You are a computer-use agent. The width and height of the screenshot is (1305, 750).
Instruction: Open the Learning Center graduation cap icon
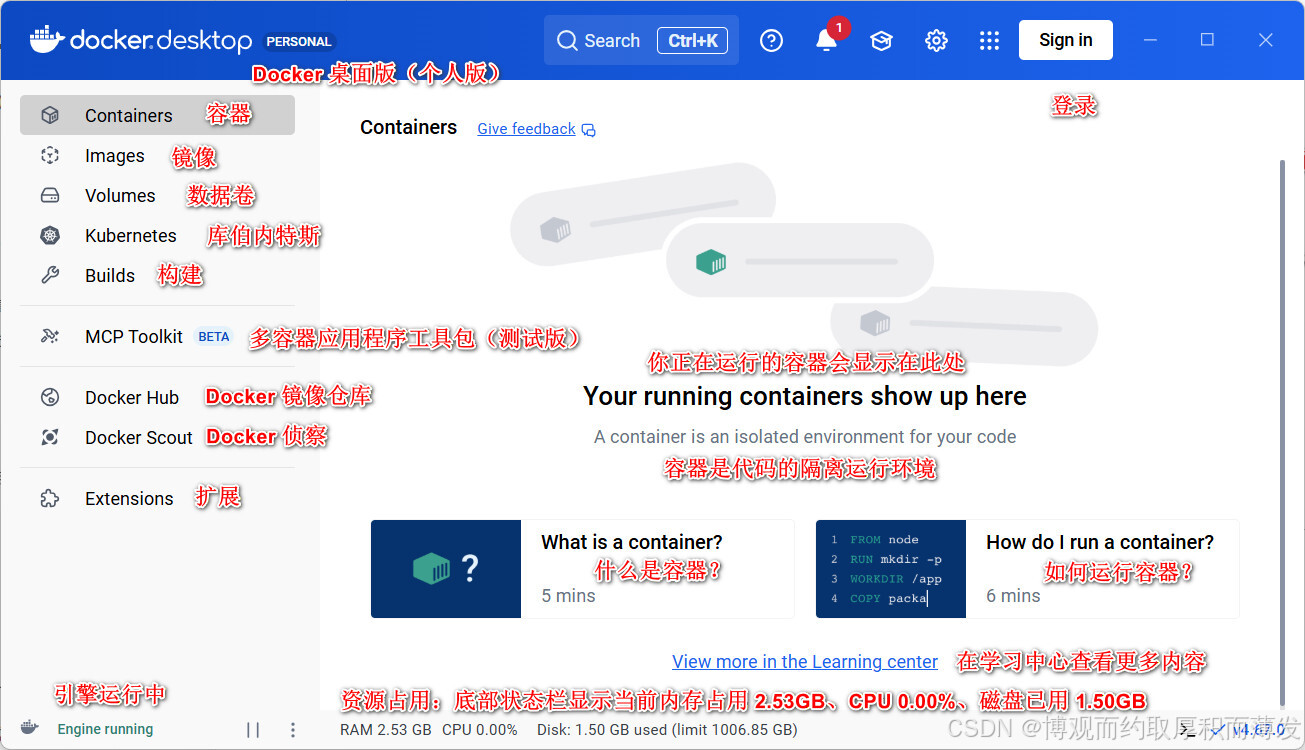pos(881,40)
